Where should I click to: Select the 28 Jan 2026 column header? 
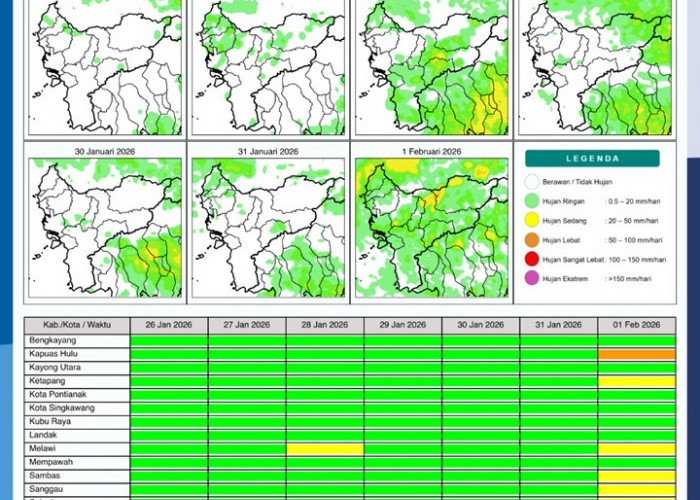[x=325, y=325]
